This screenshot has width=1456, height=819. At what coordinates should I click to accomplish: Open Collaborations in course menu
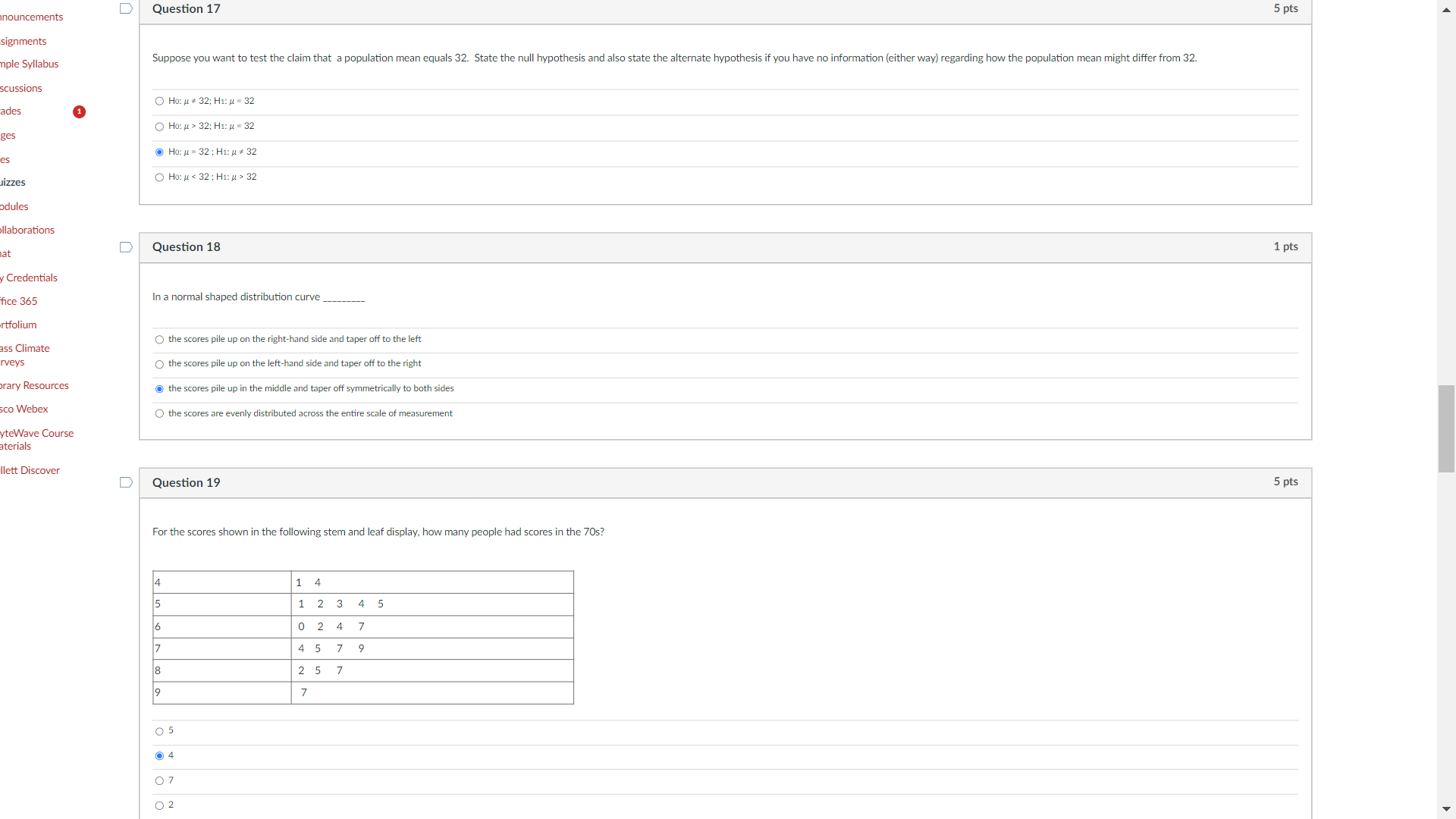[27, 230]
